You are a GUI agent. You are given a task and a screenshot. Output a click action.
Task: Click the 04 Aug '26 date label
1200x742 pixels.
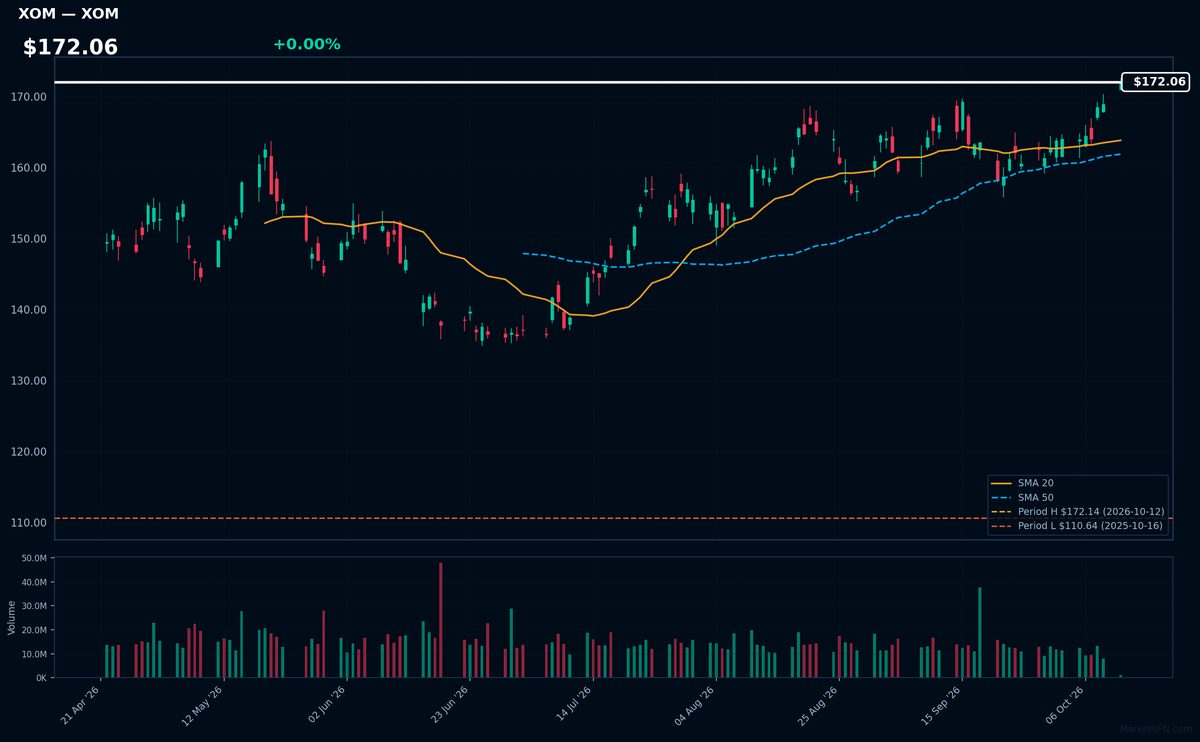pyautogui.click(x=696, y=705)
